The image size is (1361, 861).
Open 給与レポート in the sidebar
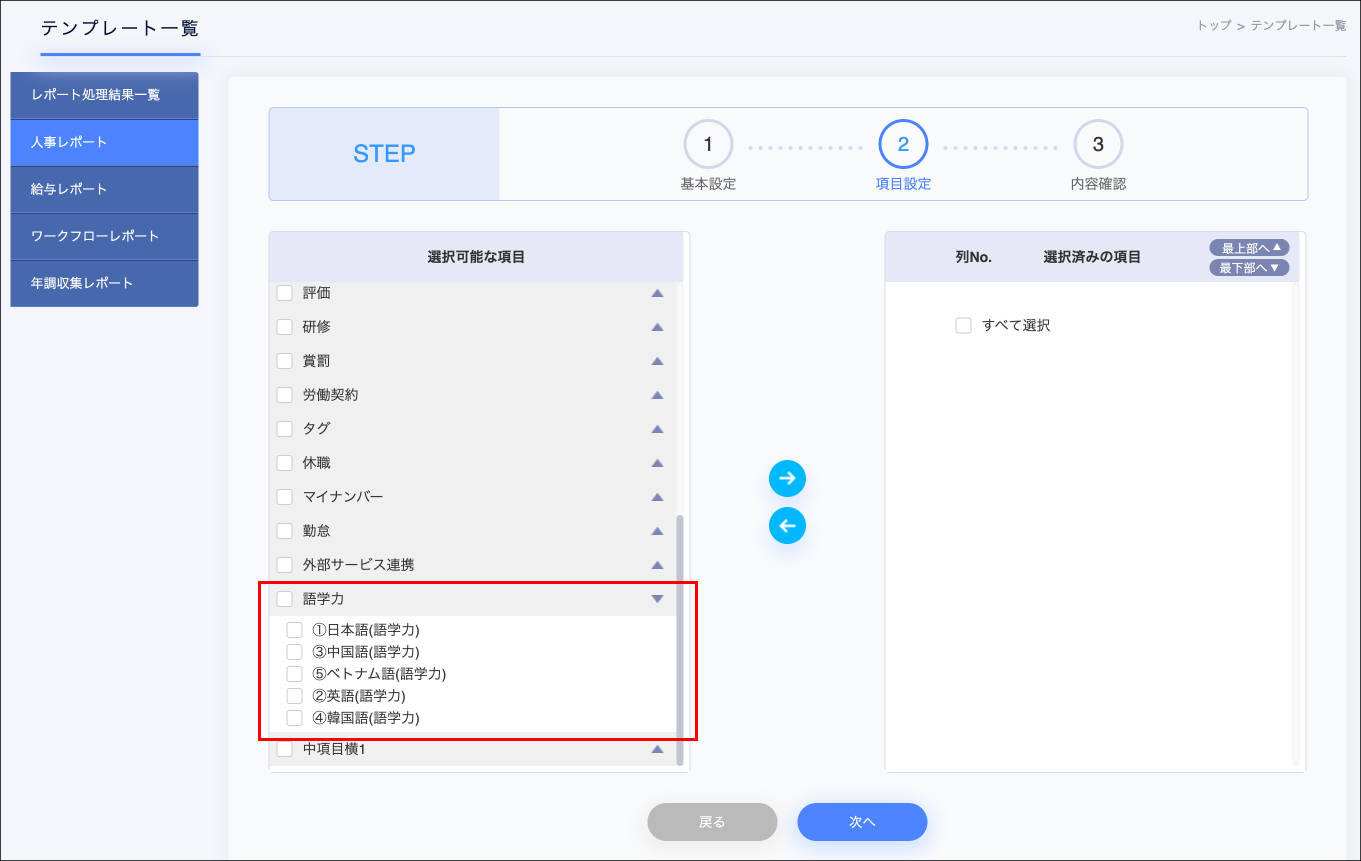point(104,189)
